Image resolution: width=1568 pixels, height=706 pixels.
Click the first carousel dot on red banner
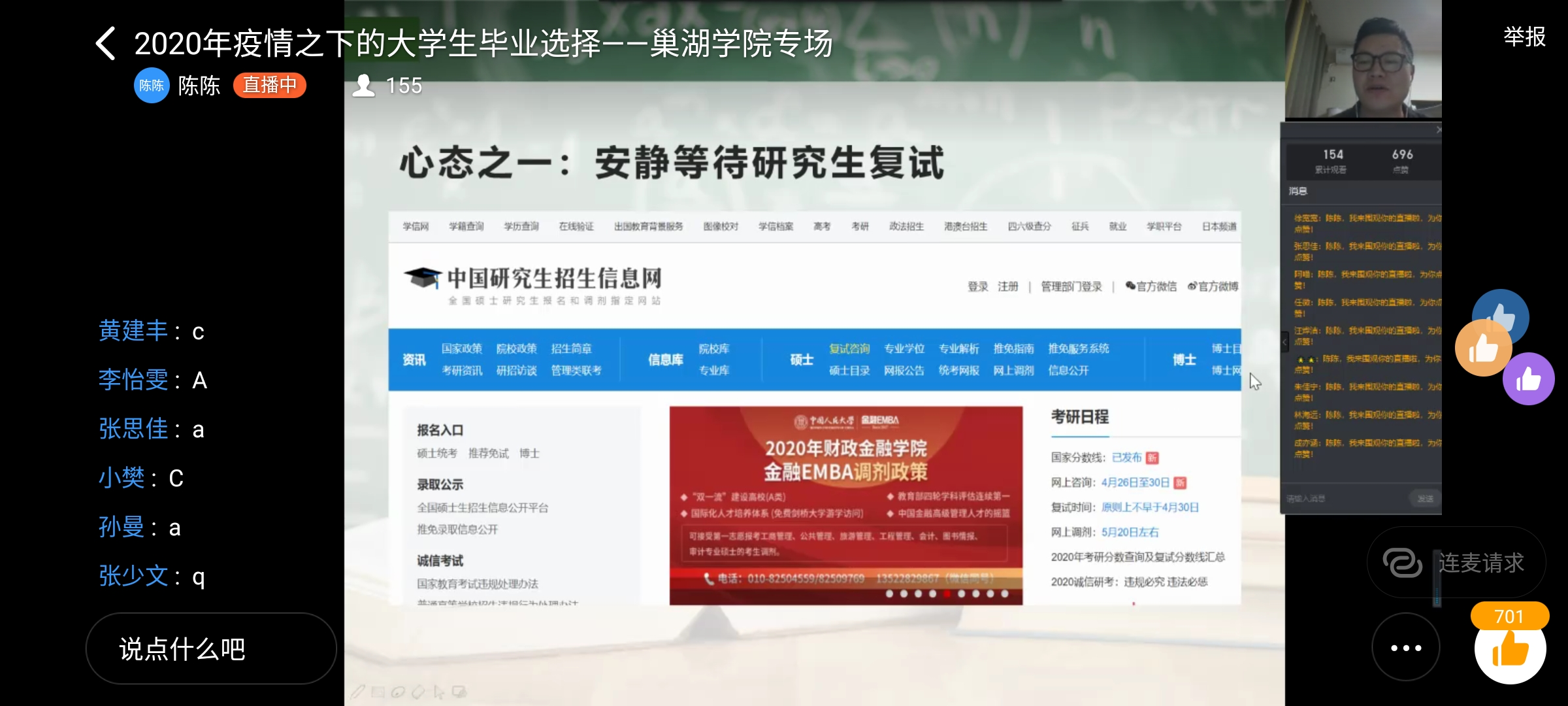[889, 594]
